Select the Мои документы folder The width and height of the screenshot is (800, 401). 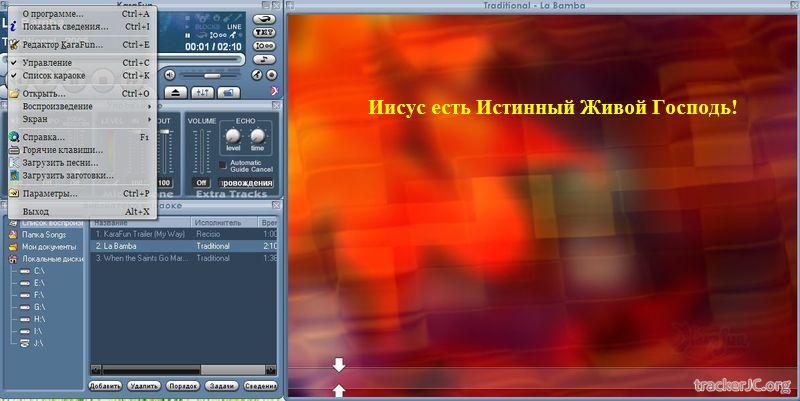[48, 246]
